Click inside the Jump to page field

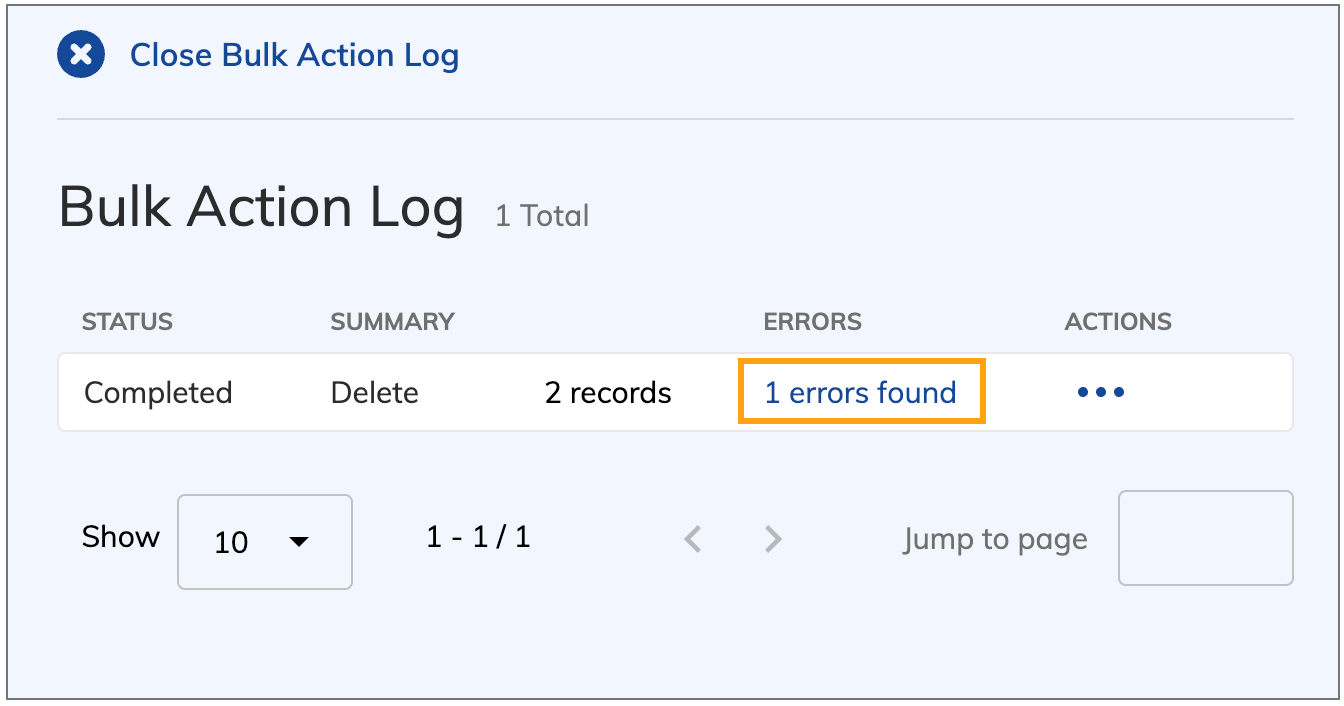pos(1205,539)
